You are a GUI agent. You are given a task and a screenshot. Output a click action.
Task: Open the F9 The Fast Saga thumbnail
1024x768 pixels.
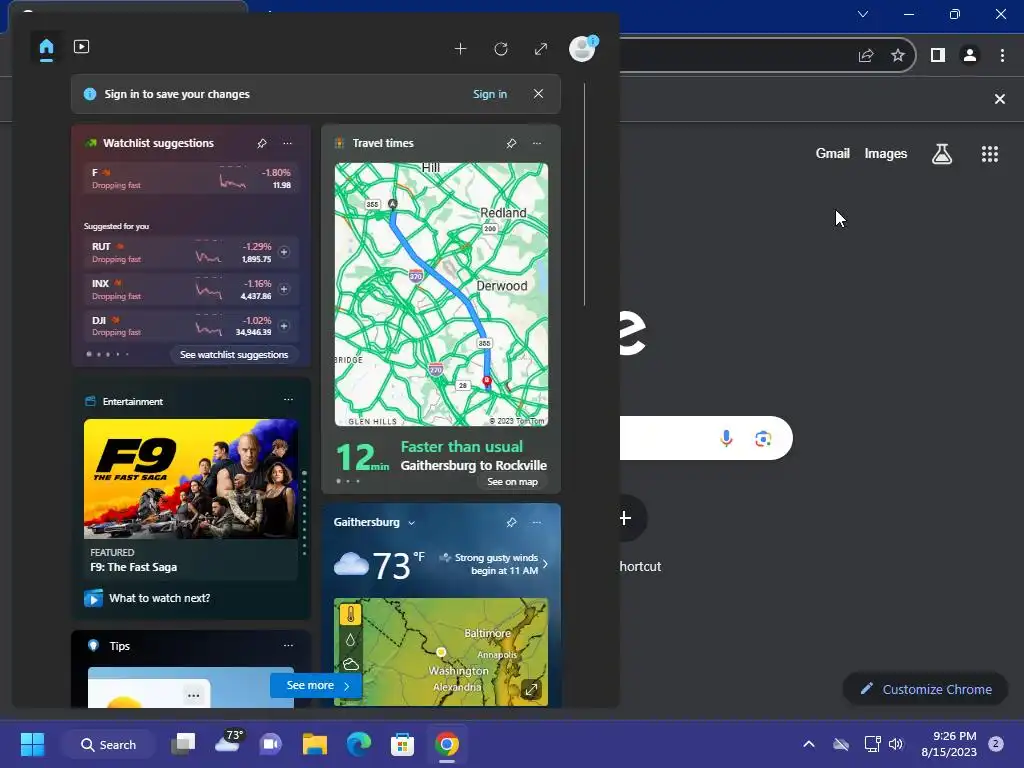[191, 479]
